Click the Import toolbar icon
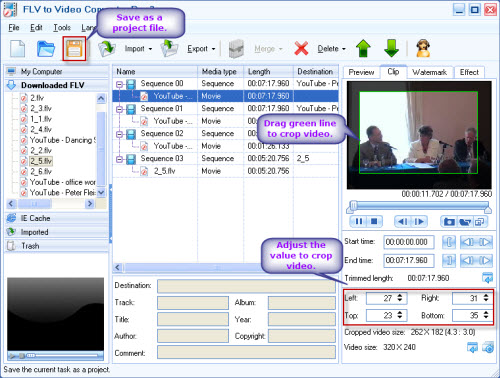This screenshot has height=378, width=500. [107, 49]
